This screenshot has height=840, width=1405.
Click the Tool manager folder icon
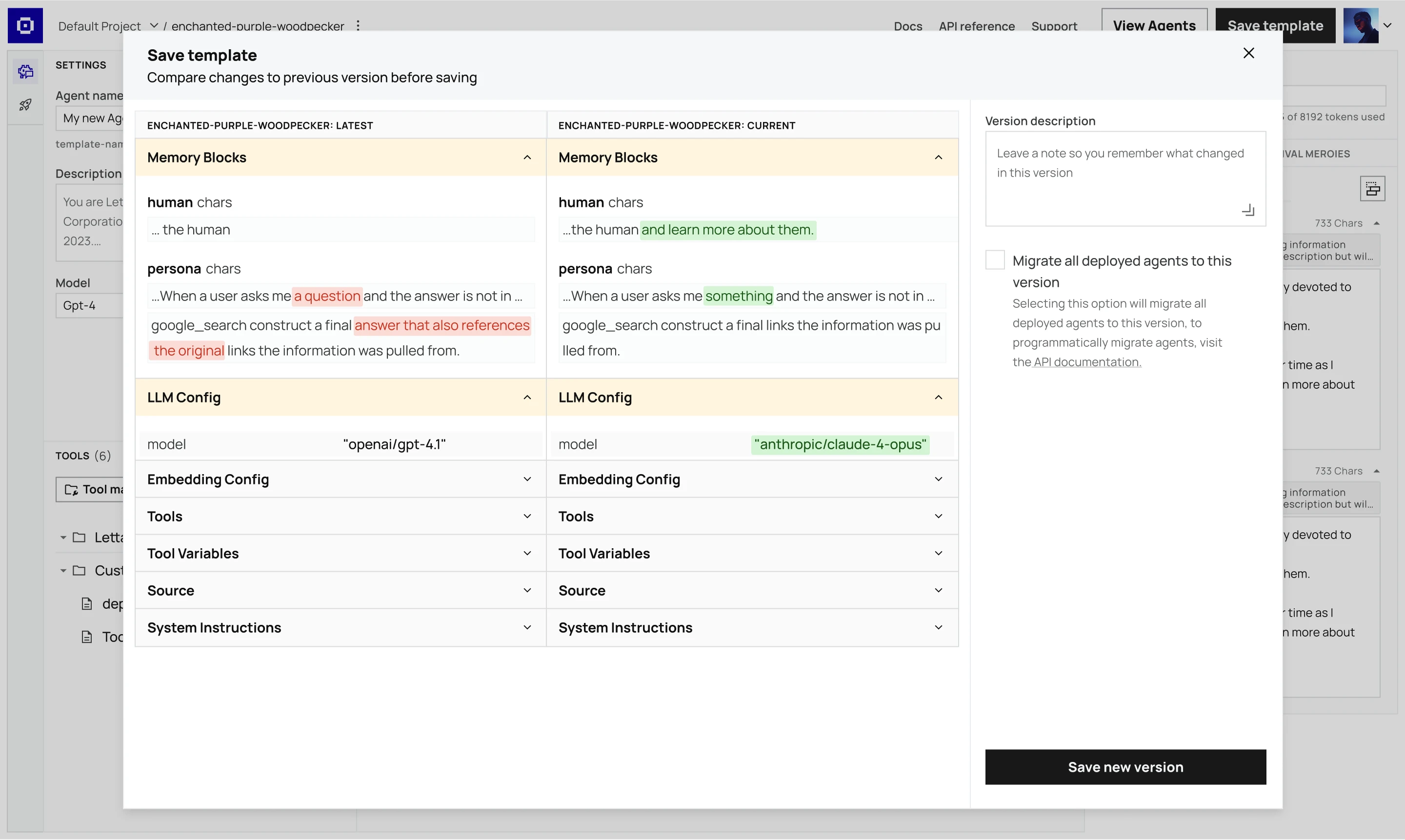[x=71, y=489]
